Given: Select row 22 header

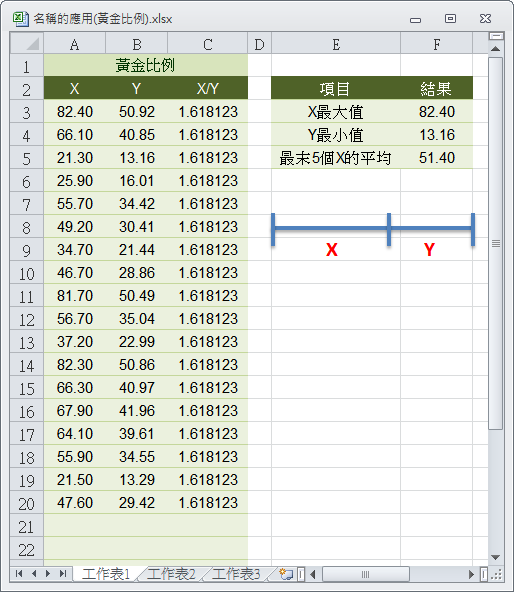Looking at the screenshot, I should coord(26,549).
